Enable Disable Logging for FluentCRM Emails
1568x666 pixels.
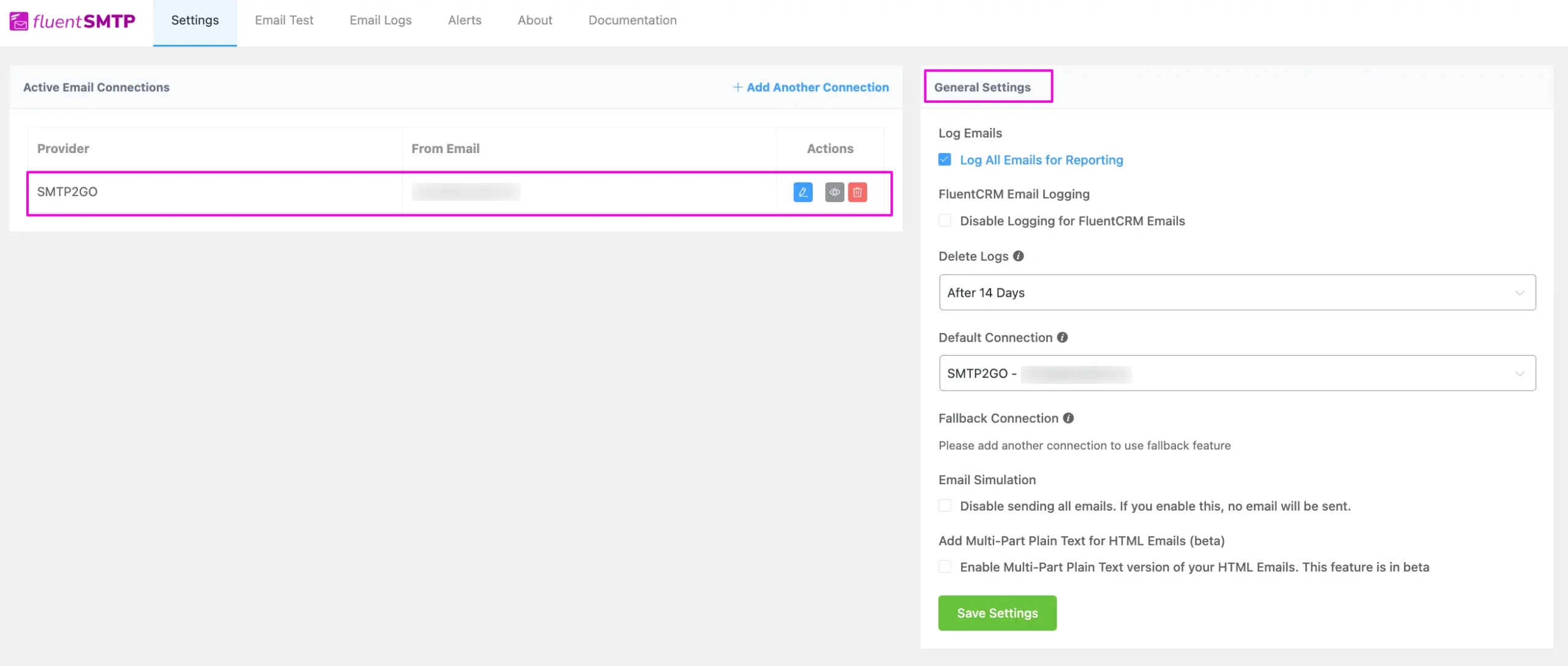pos(944,220)
